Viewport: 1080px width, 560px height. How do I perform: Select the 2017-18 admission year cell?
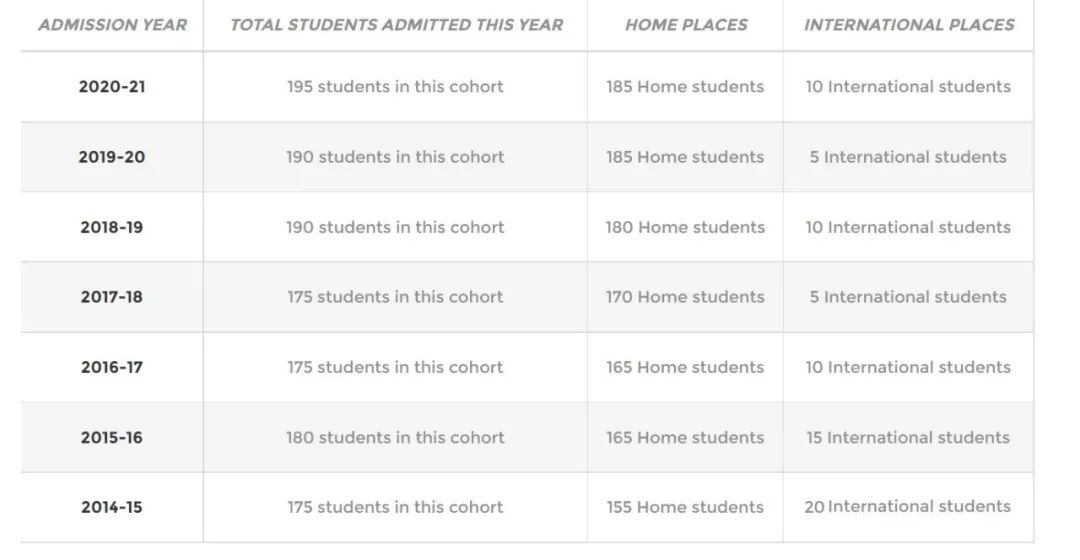pos(112,297)
